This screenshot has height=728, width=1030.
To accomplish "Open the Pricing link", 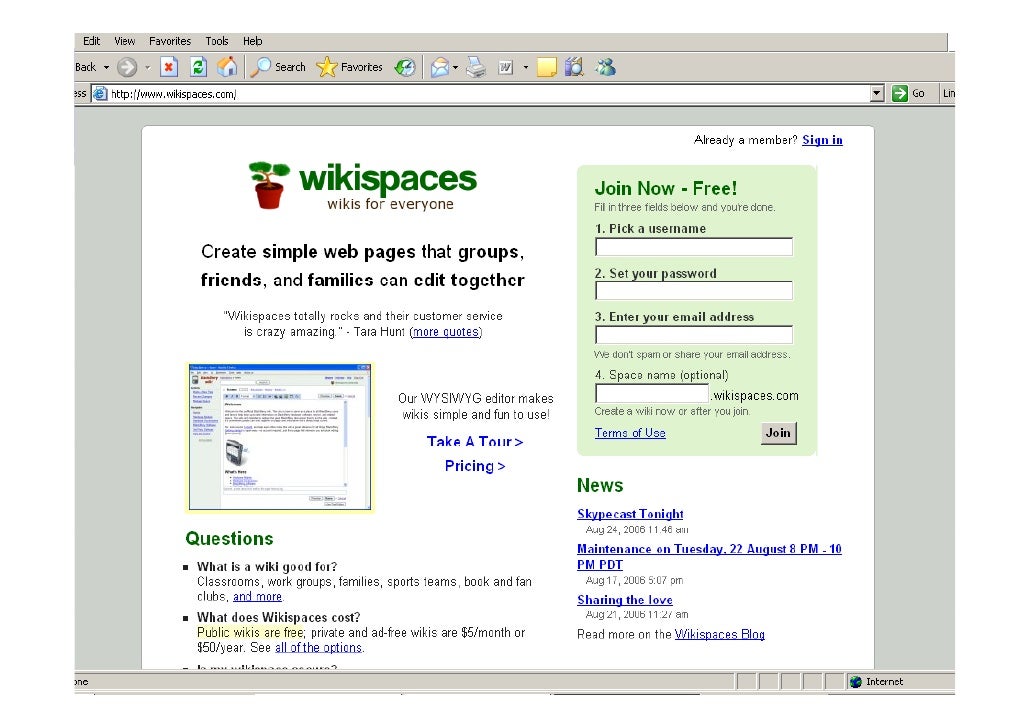I will pyautogui.click(x=474, y=466).
